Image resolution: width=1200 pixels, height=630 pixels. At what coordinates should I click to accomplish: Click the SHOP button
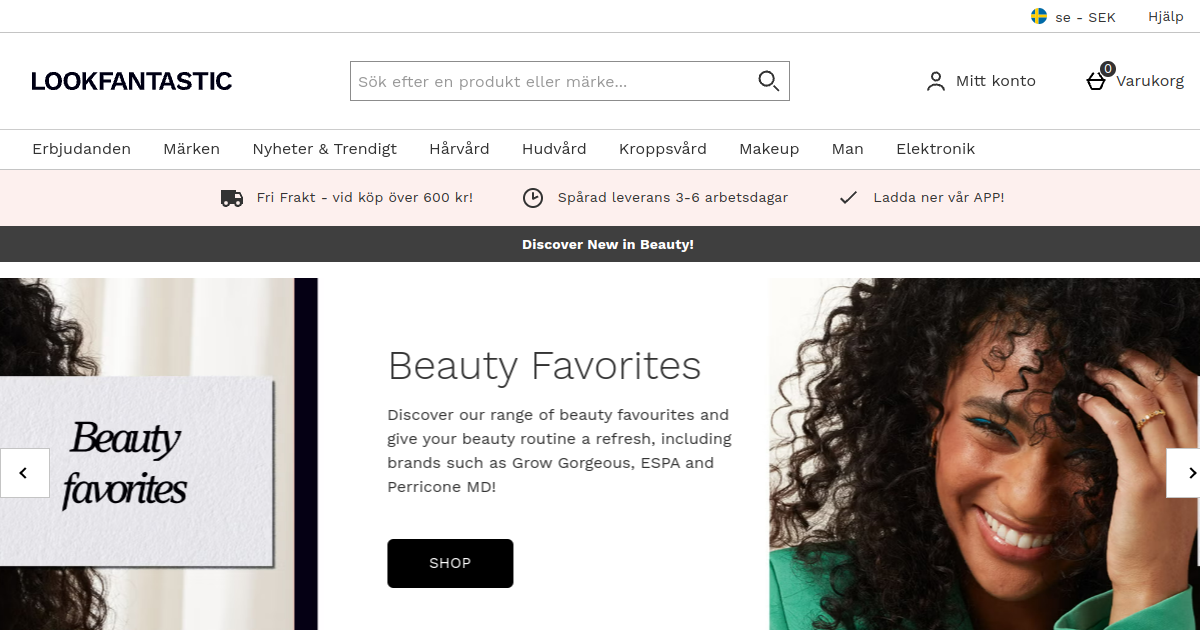450,563
